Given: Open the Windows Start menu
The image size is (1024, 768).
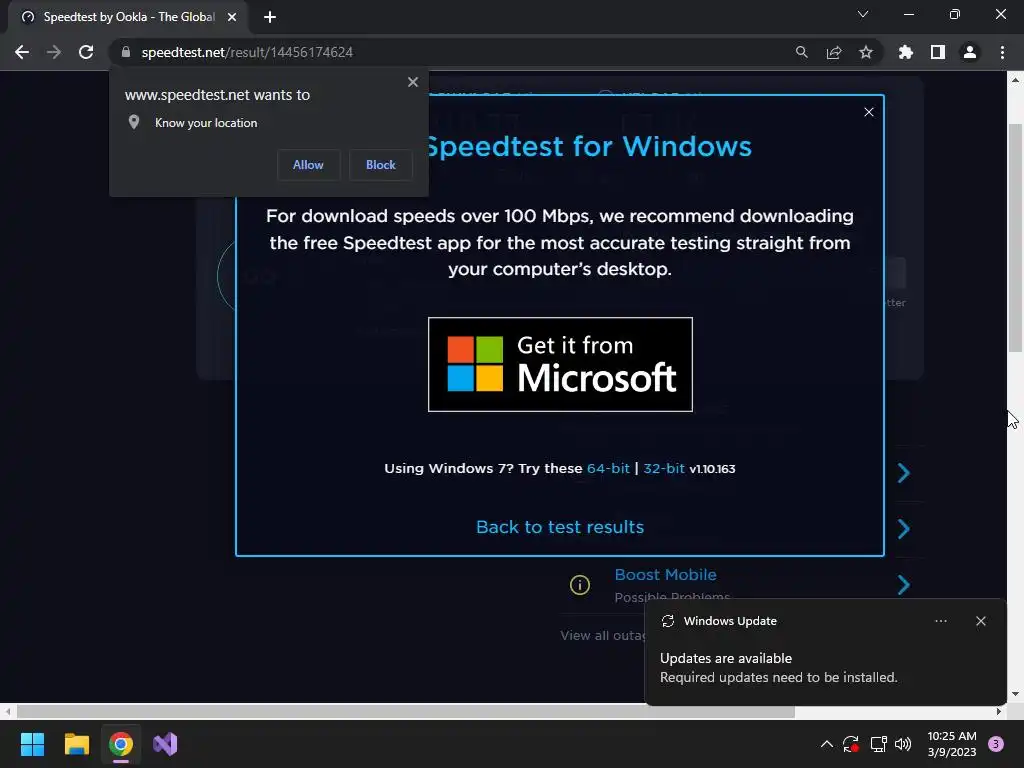Looking at the screenshot, I should coord(32,744).
